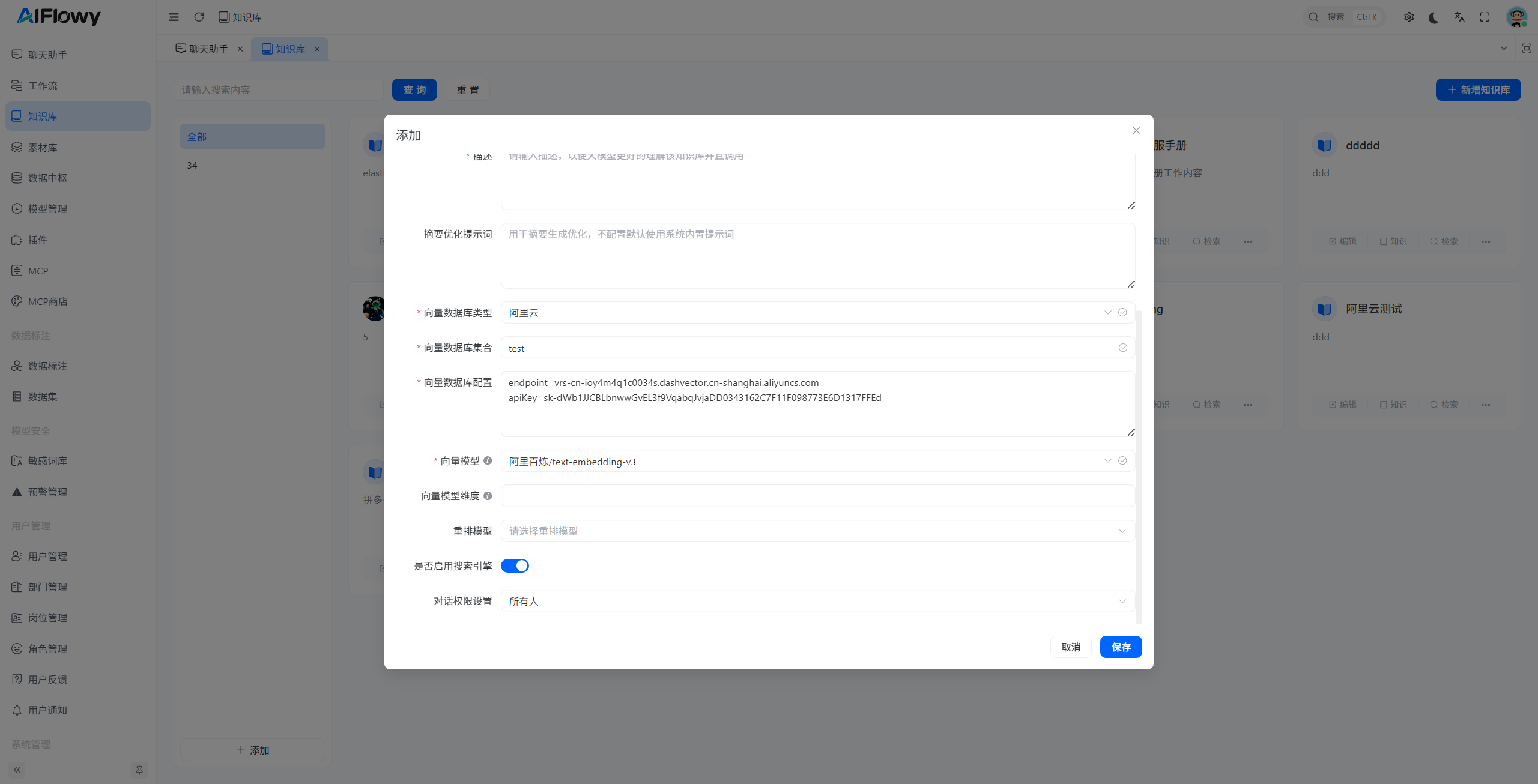Expand the 重排模型 selector
Image resolution: width=1538 pixels, height=784 pixels.
click(x=817, y=531)
